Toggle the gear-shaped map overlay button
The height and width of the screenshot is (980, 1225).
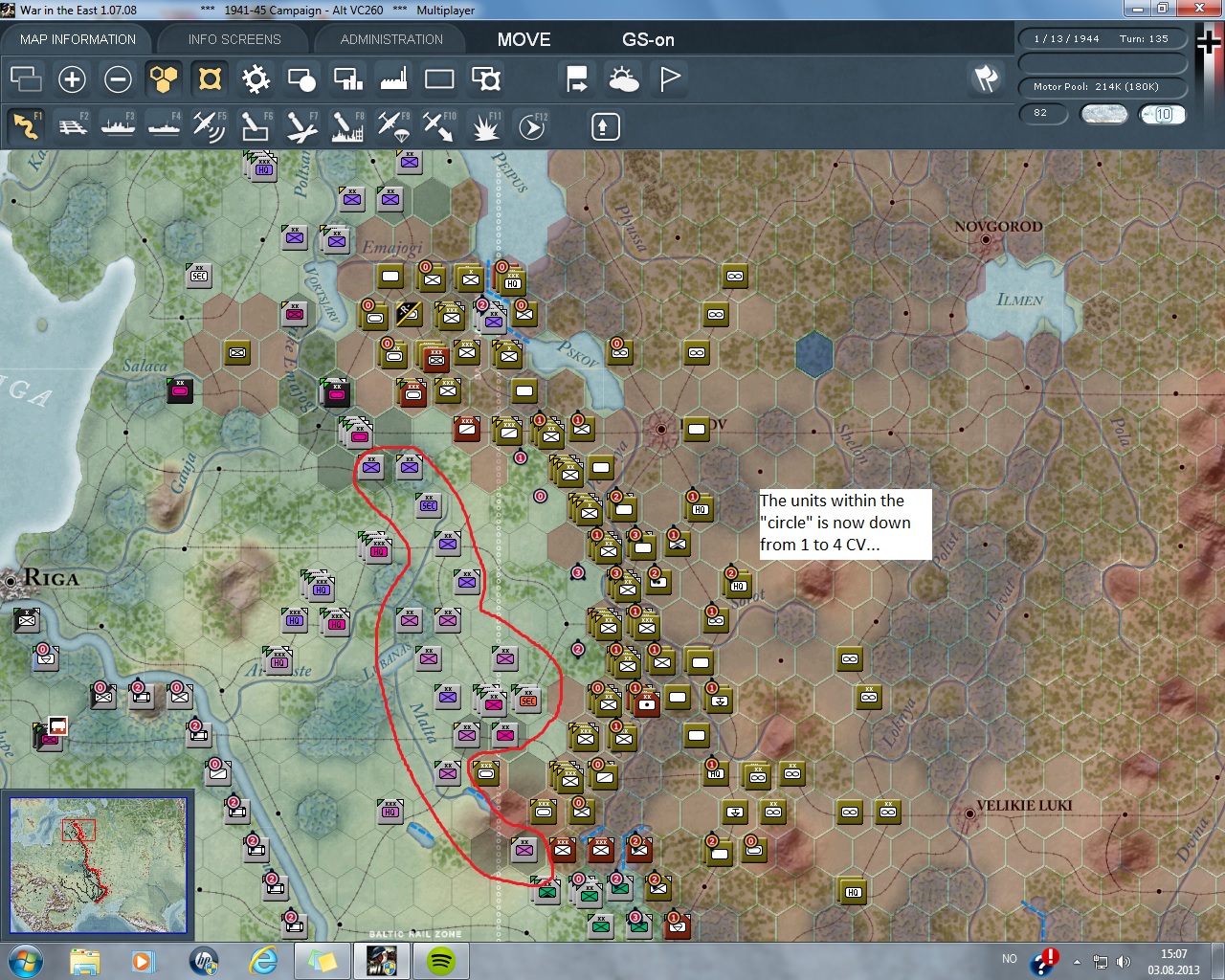(256, 78)
